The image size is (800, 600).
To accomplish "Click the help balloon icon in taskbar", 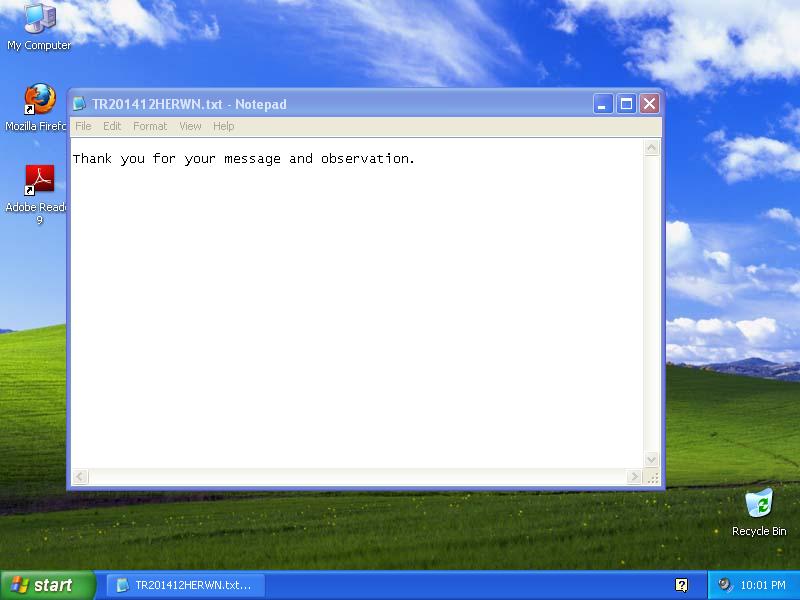I will pos(681,585).
